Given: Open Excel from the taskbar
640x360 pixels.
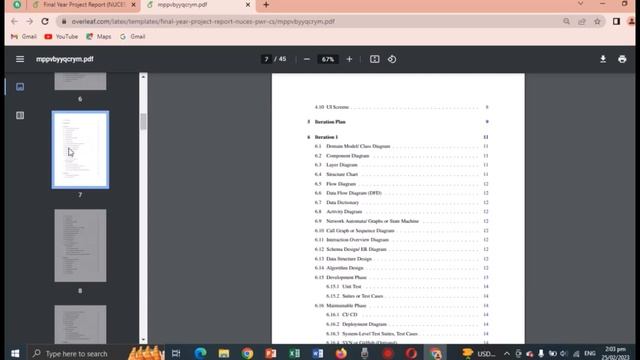Looking at the screenshot, I should click(294, 353).
